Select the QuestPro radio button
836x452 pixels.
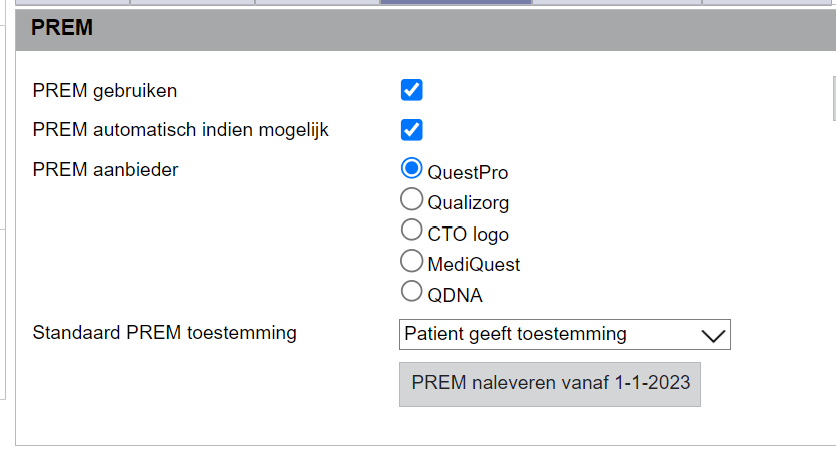tap(411, 168)
